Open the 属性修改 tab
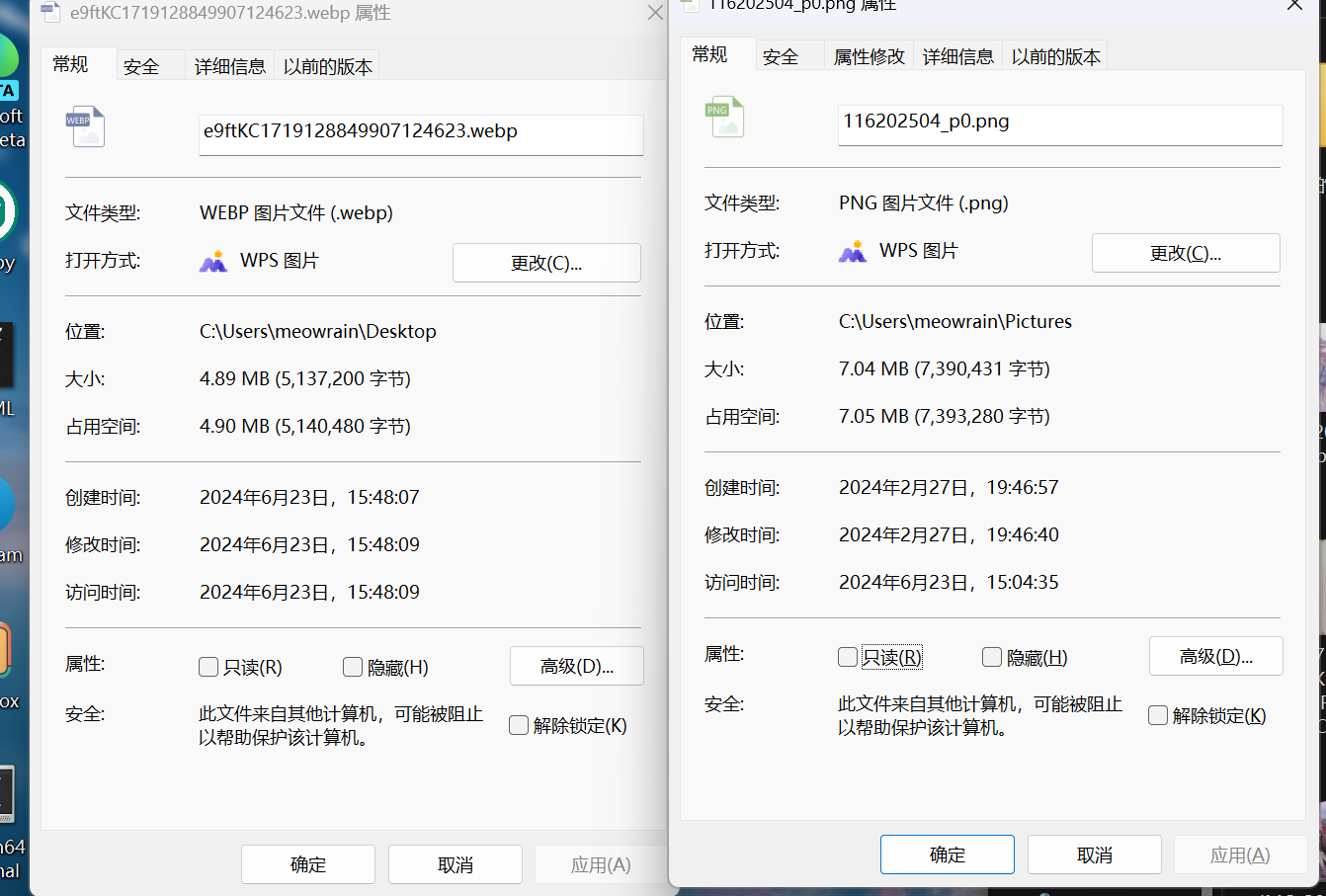This screenshot has width=1326, height=896. 869,57
